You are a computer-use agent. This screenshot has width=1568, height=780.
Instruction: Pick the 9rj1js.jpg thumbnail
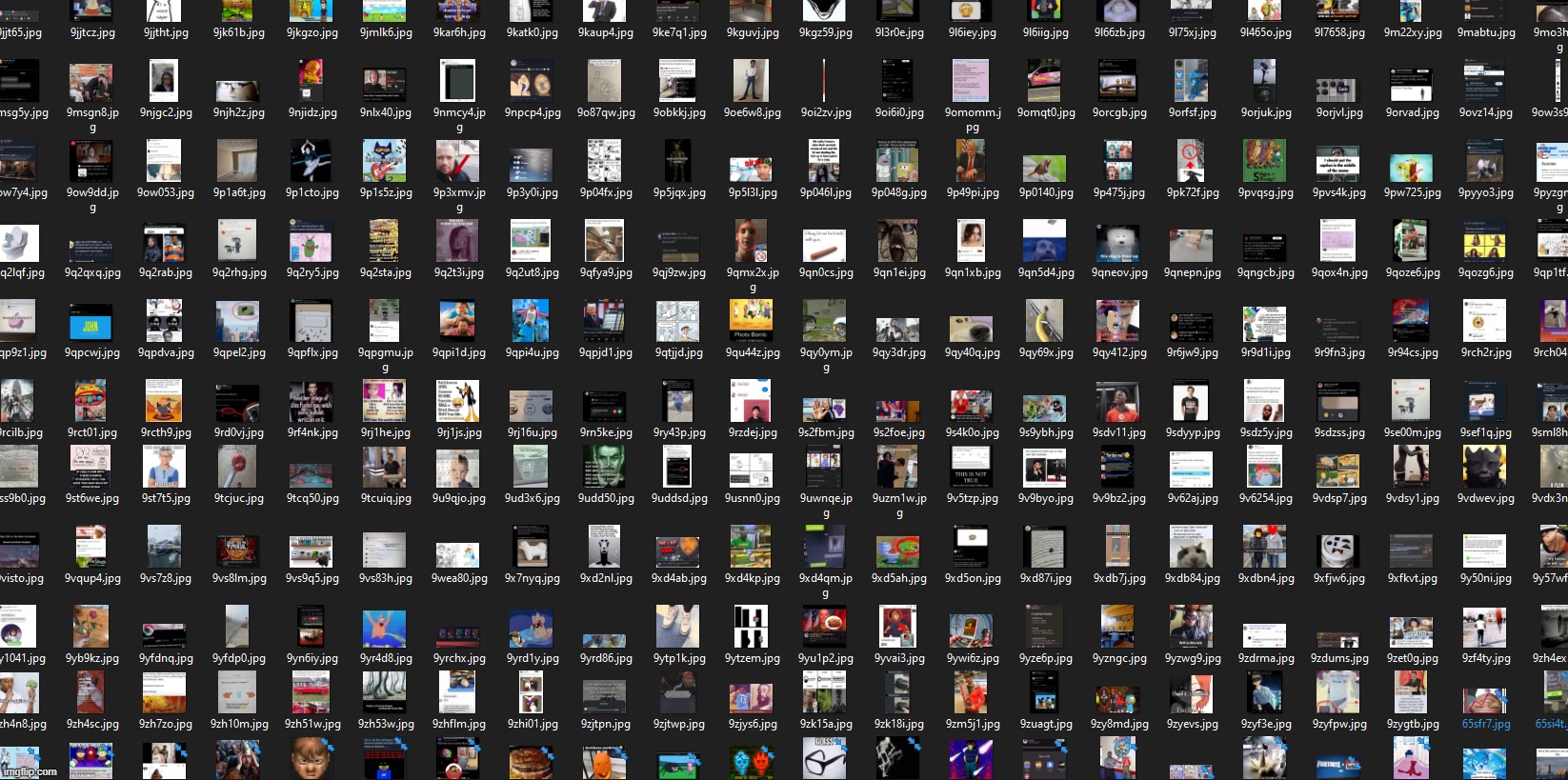click(x=458, y=403)
